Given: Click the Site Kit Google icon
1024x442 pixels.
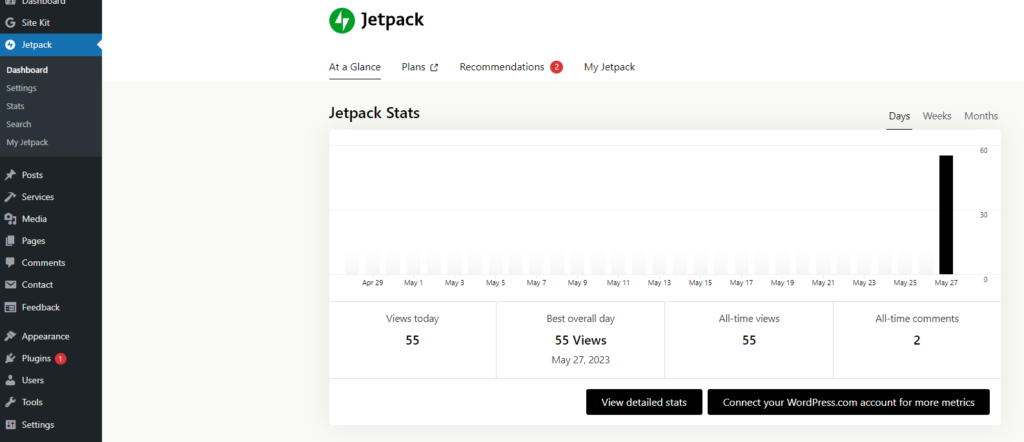Looking at the screenshot, I should pyautogui.click(x=10, y=23).
